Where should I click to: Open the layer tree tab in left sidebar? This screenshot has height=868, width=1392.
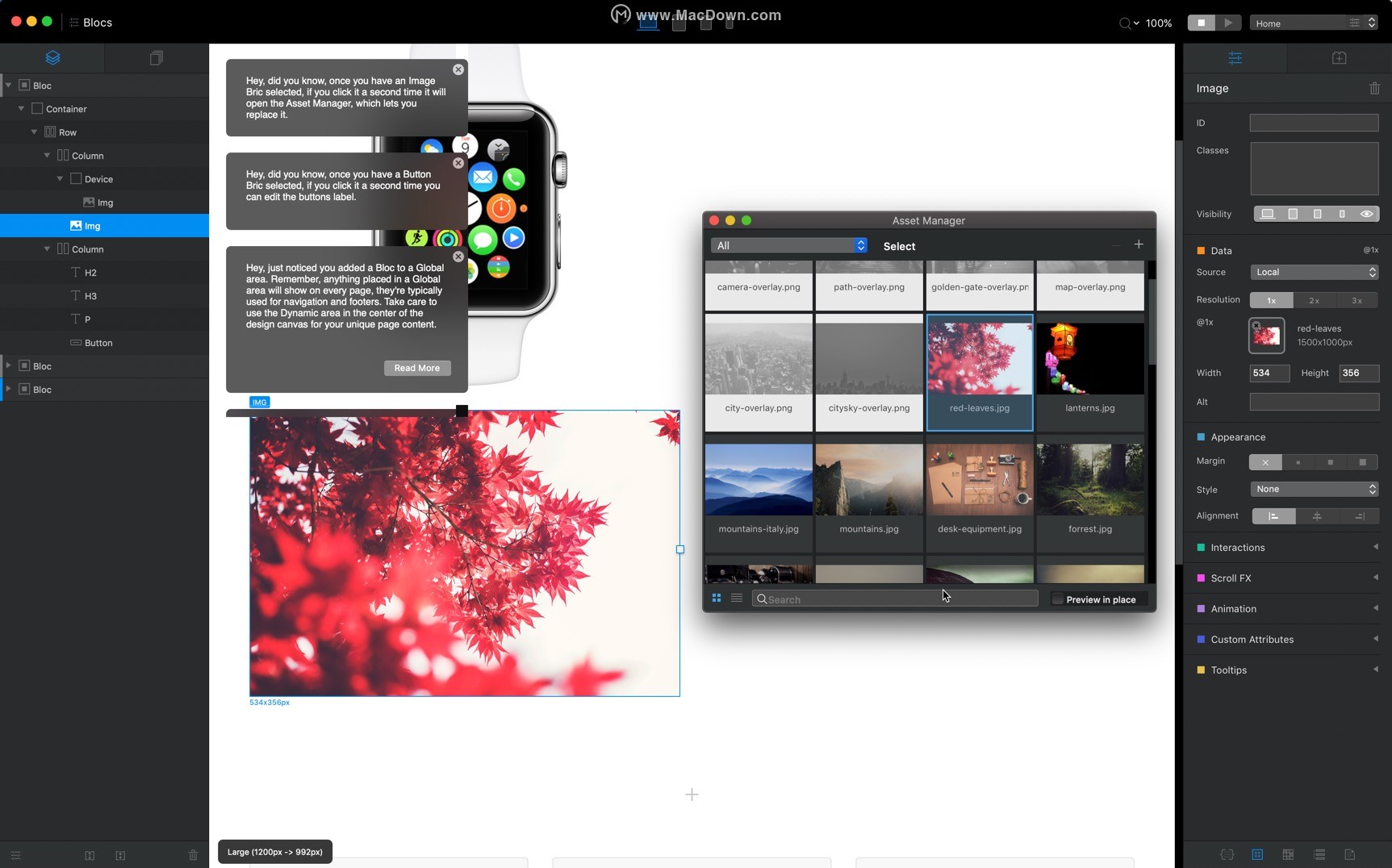click(52, 58)
